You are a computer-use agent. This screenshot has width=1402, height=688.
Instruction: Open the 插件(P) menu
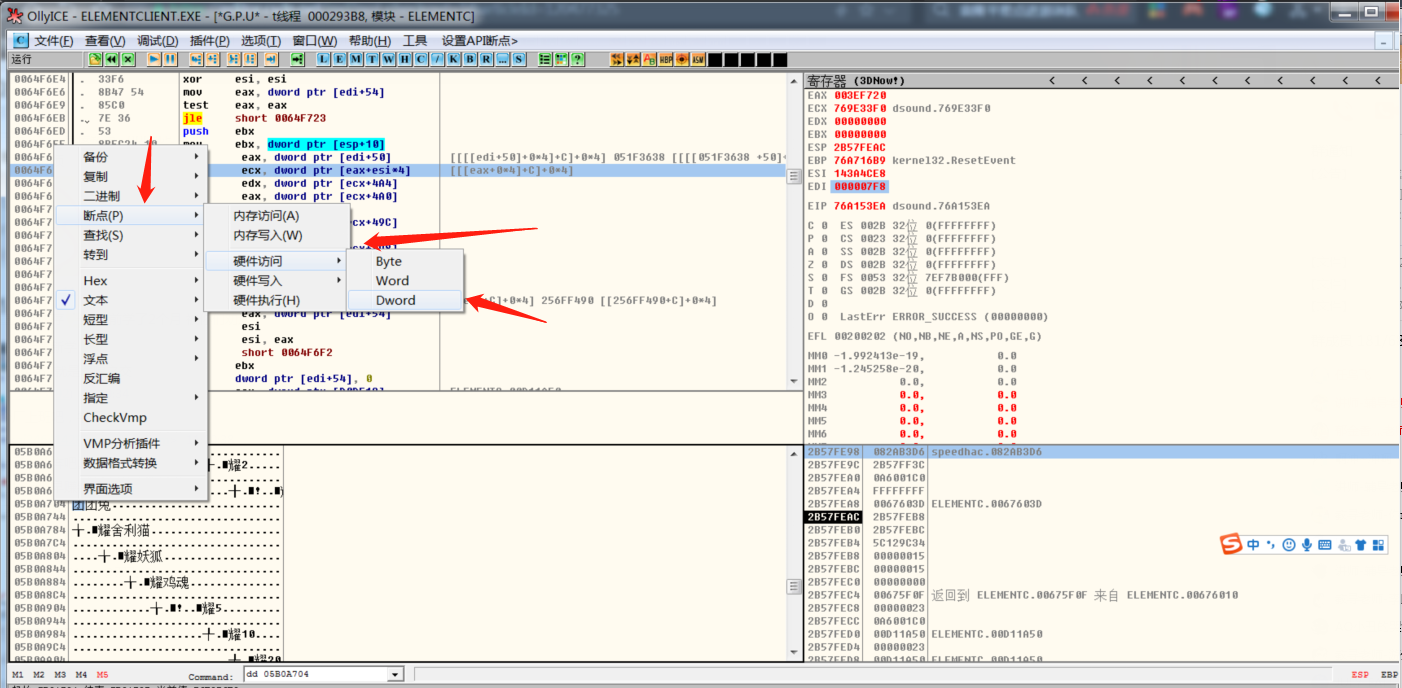[209, 40]
